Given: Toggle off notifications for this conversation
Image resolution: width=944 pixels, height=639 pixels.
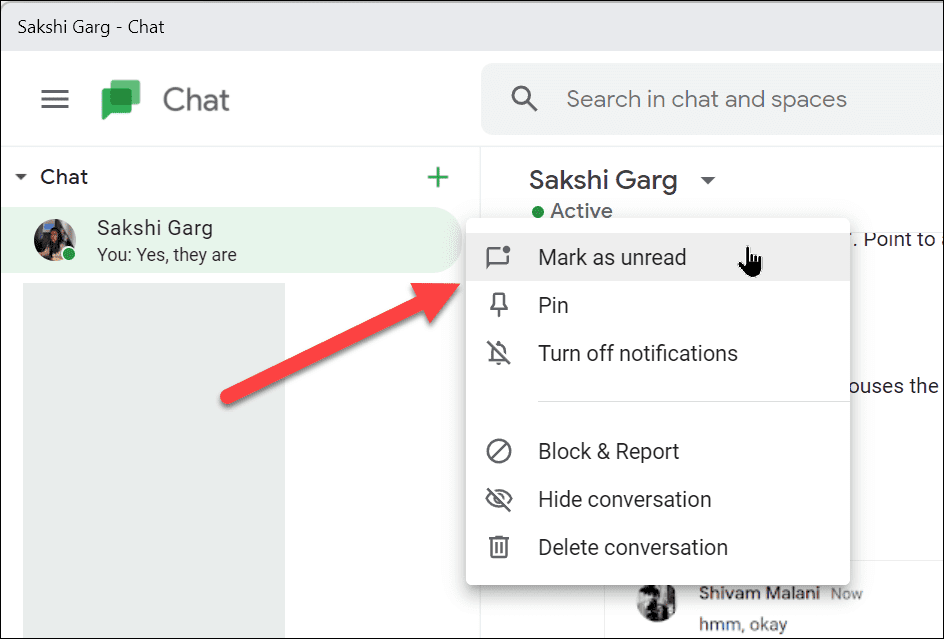Looking at the screenshot, I should [x=637, y=353].
